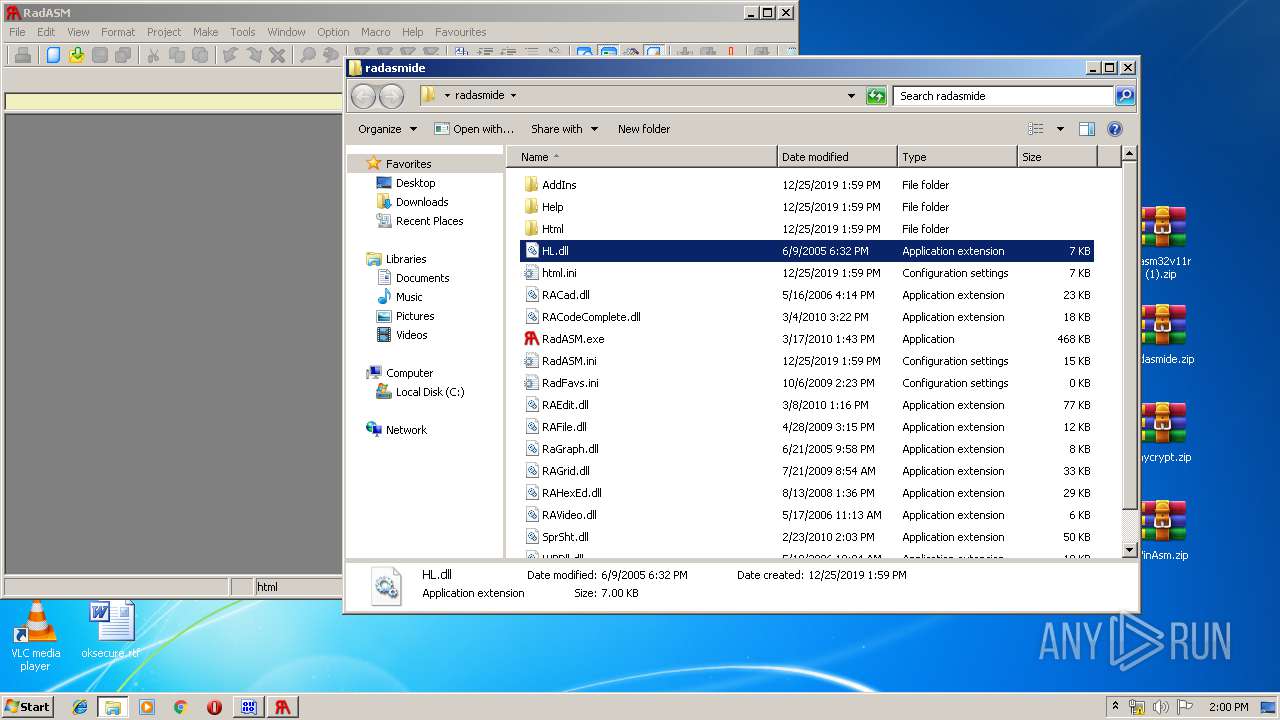Open Windows Media Player from the taskbar
Screen dimensions: 1280x720
click(147, 707)
